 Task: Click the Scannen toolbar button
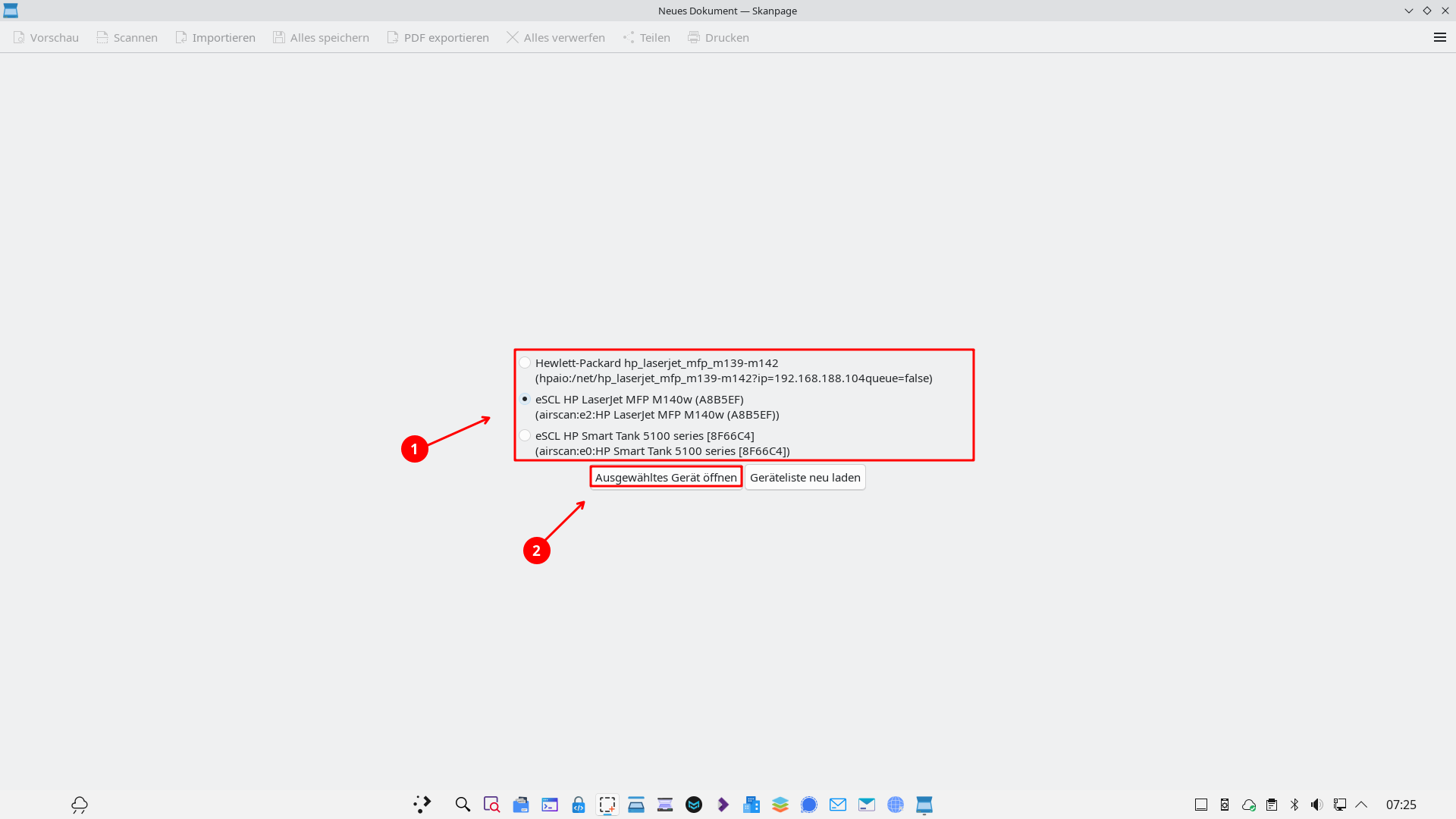click(x=127, y=37)
